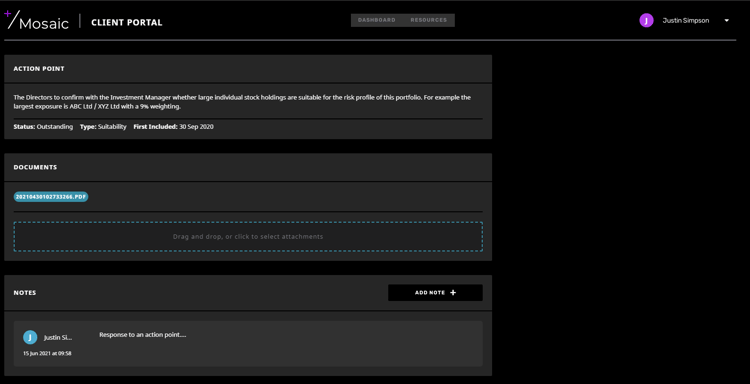The height and width of the screenshot is (384, 750).
Task: Open the Resources tab
Action: tap(429, 20)
